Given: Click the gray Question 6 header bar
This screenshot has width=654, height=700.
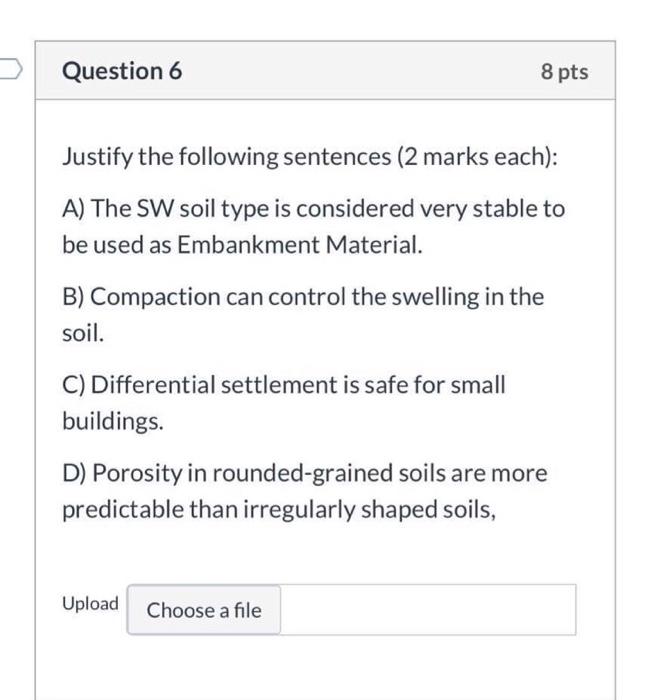Looking at the screenshot, I should [325, 71].
